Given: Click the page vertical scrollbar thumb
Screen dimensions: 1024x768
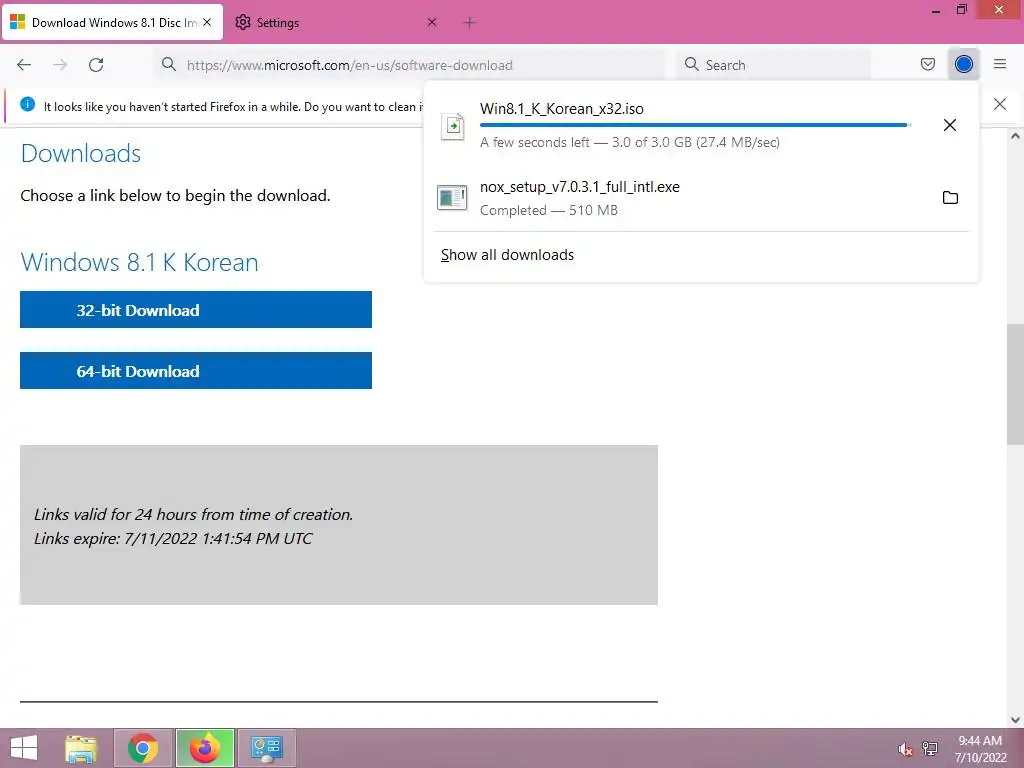Looking at the screenshot, I should pyautogui.click(x=1015, y=384).
